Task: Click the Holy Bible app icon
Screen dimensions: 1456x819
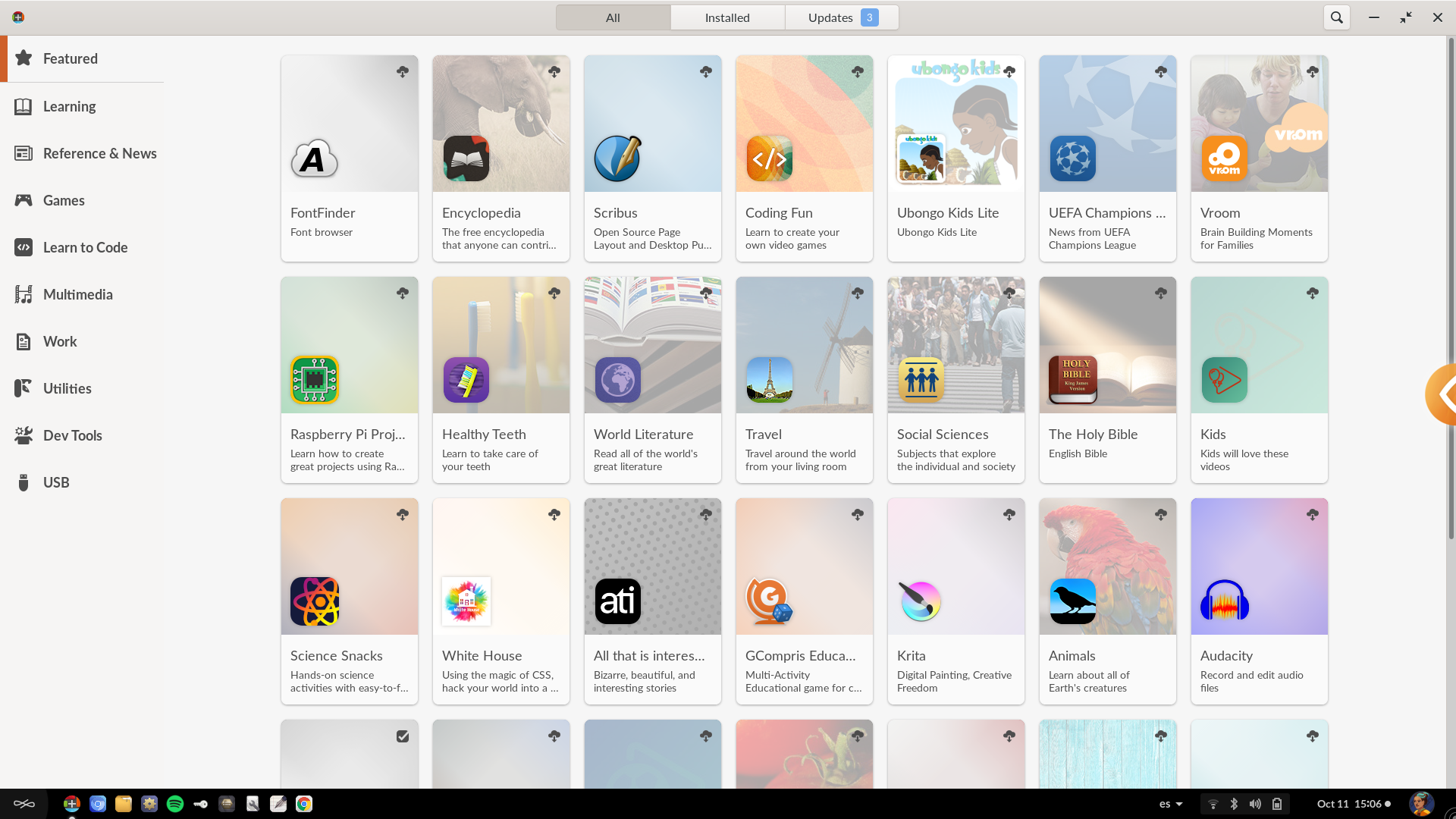Action: (1073, 381)
